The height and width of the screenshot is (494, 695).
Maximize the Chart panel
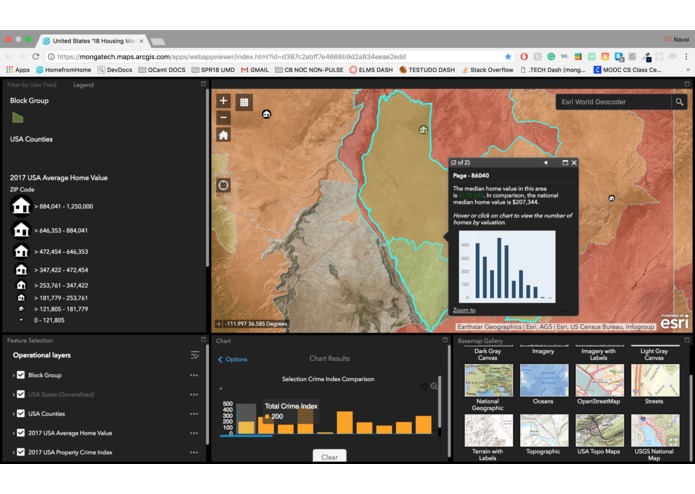[x=445, y=340]
